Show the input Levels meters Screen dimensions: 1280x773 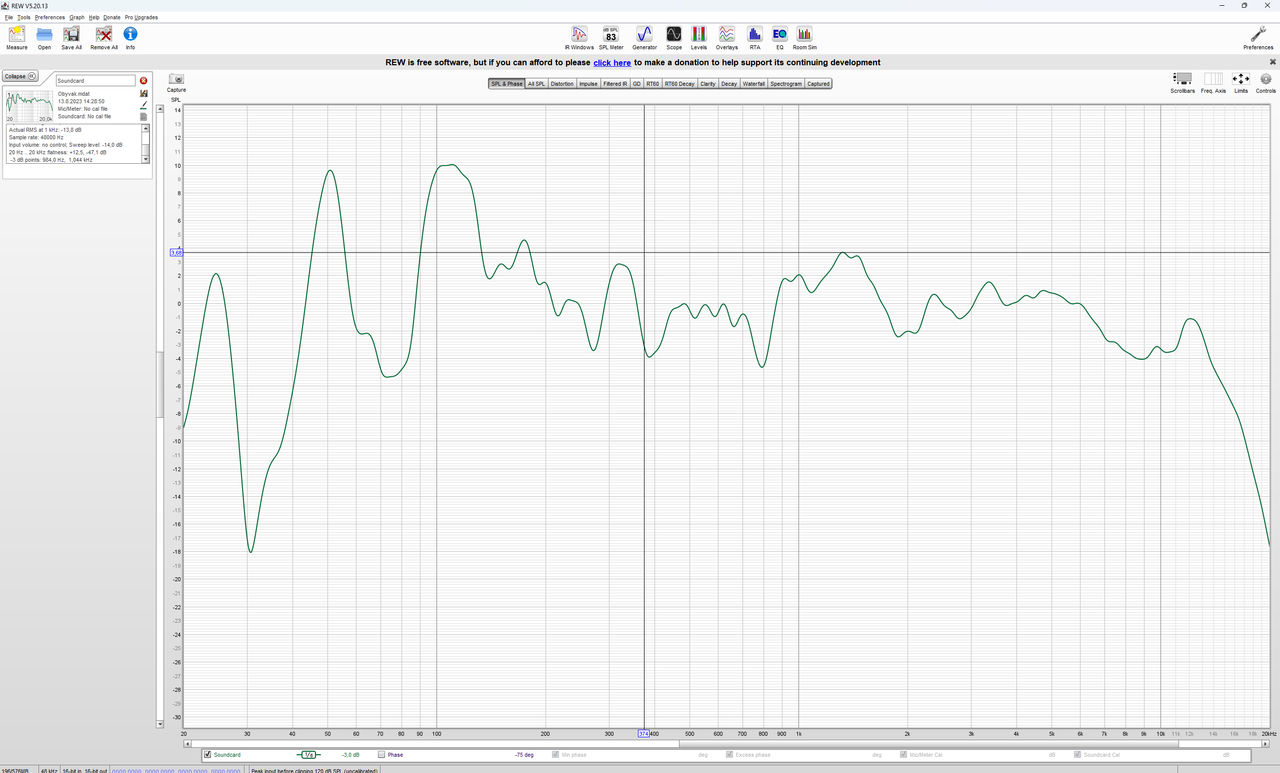(699, 38)
